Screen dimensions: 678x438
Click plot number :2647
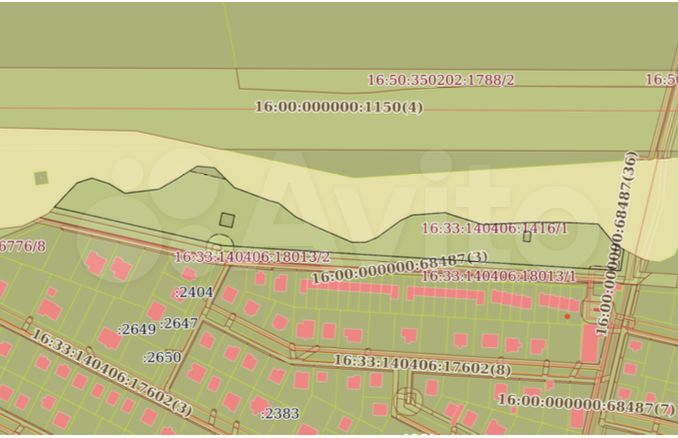(x=179, y=323)
